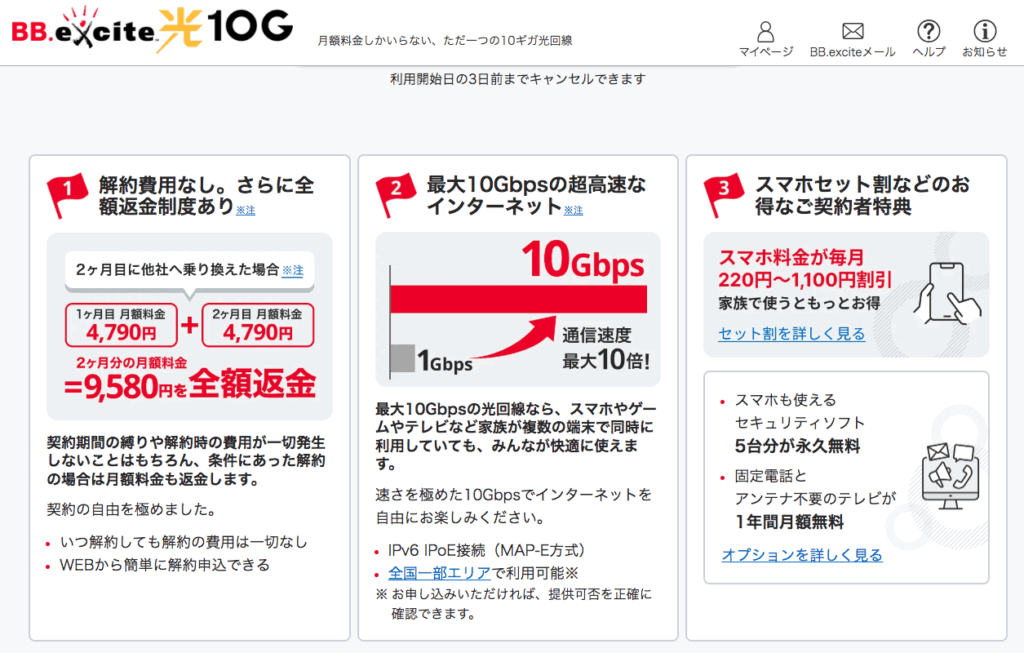Click the text 利用開始日の3日前までキャンセルできます
Screen dimensions: 1024x653
coord(518,79)
